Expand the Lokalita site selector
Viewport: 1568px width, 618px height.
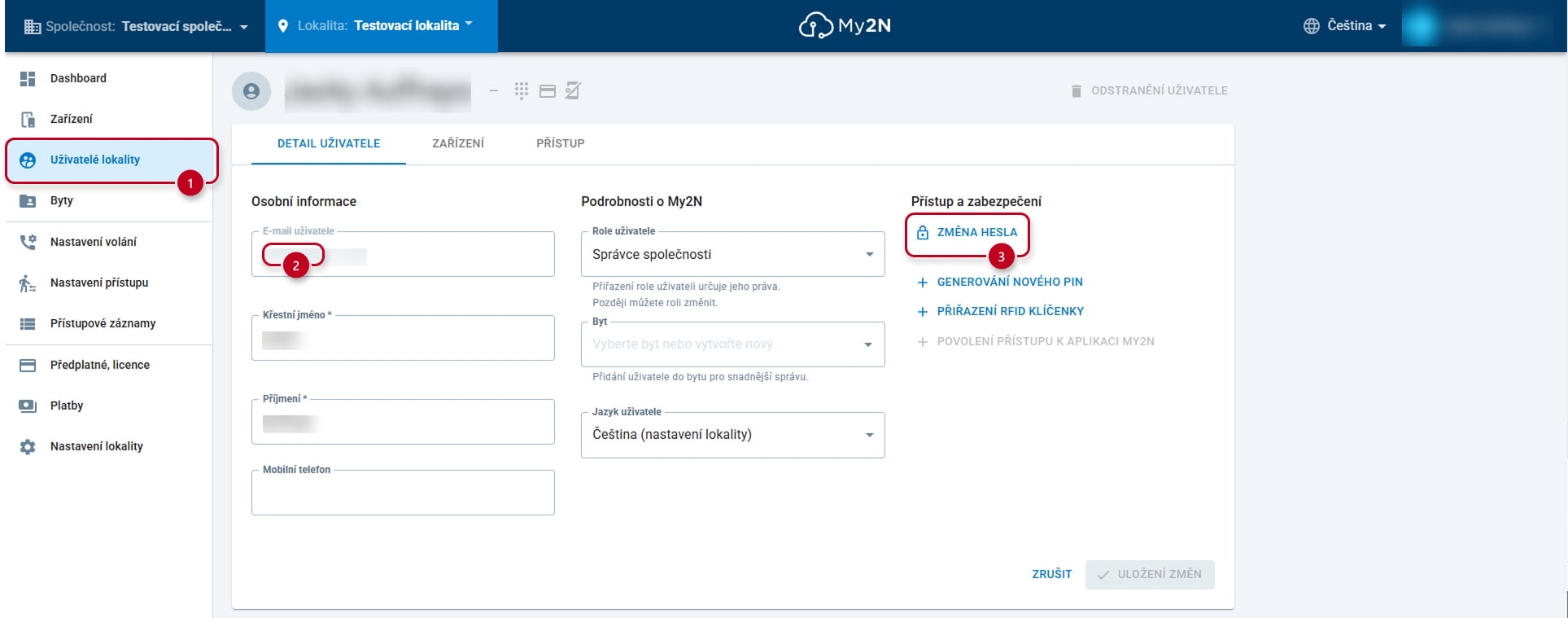coord(382,26)
